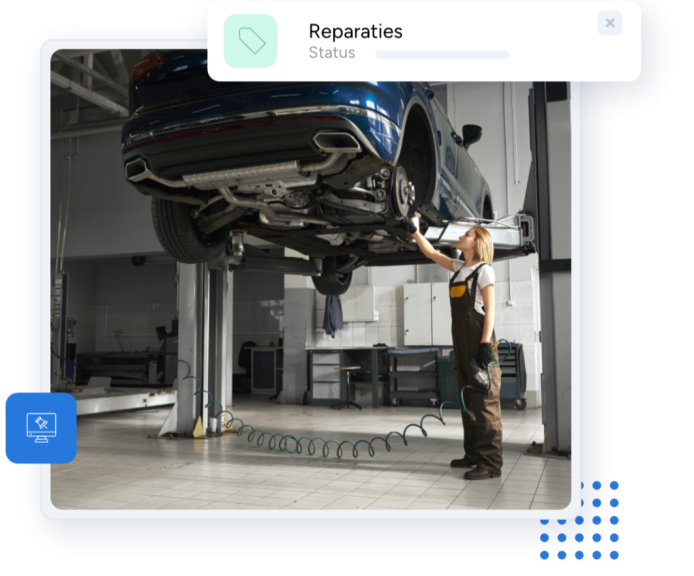694x576 pixels.
Task: Click the blue cloth hanging under the car
Action: tap(332, 315)
